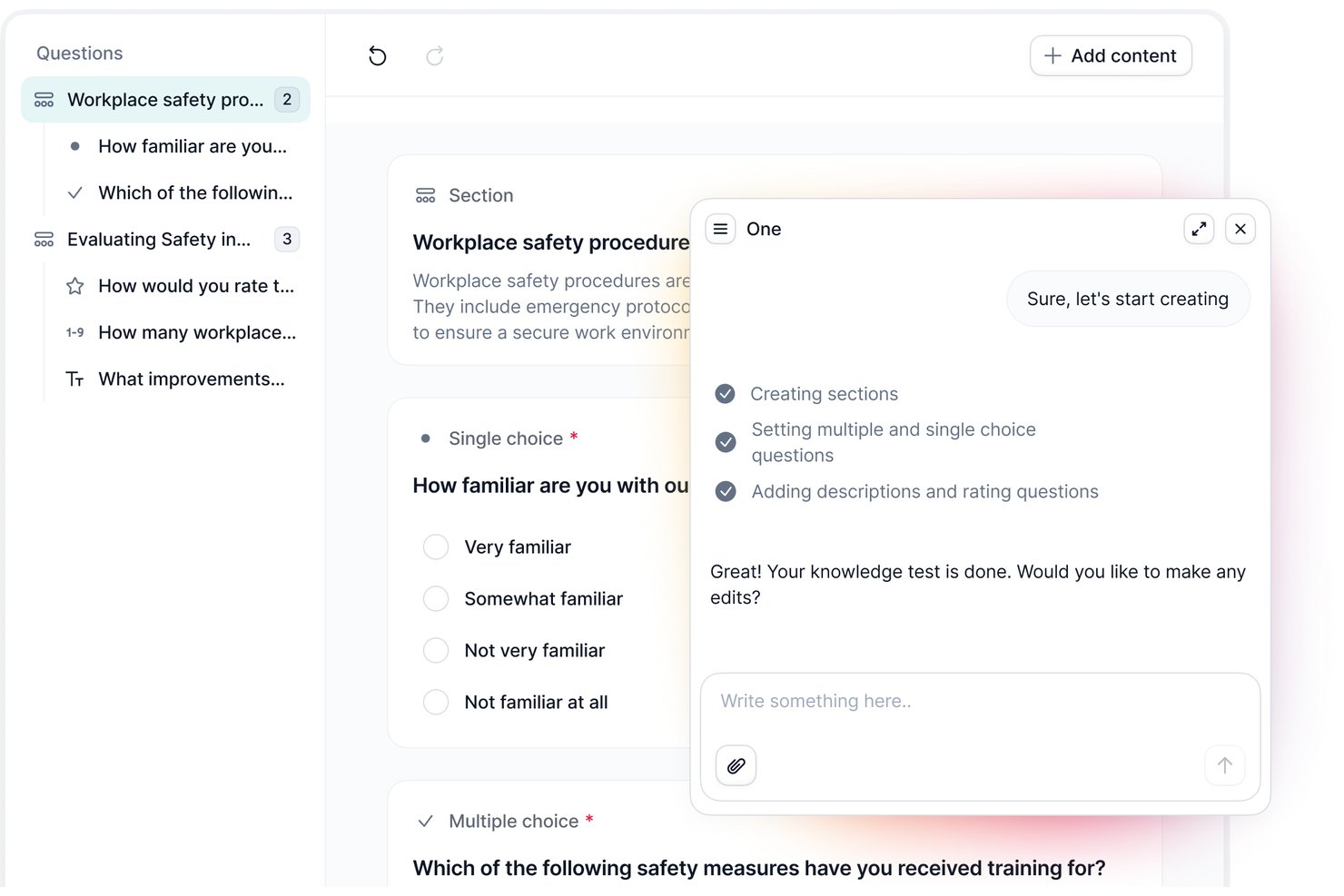
Task: Click the safety measures training question title
Action: pyautogui.click(x=759, y=868)
